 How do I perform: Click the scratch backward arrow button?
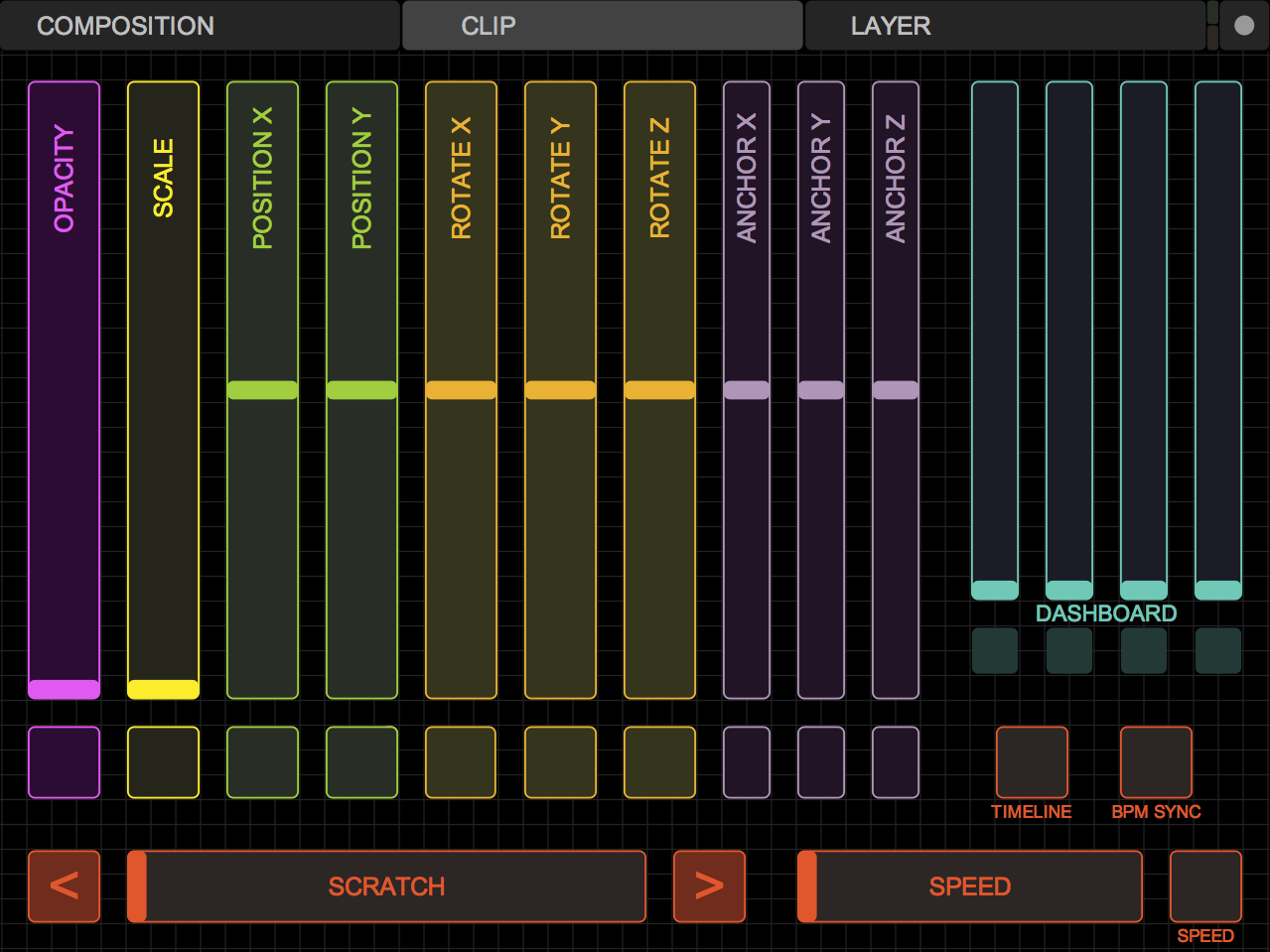(x=64, y=885)
